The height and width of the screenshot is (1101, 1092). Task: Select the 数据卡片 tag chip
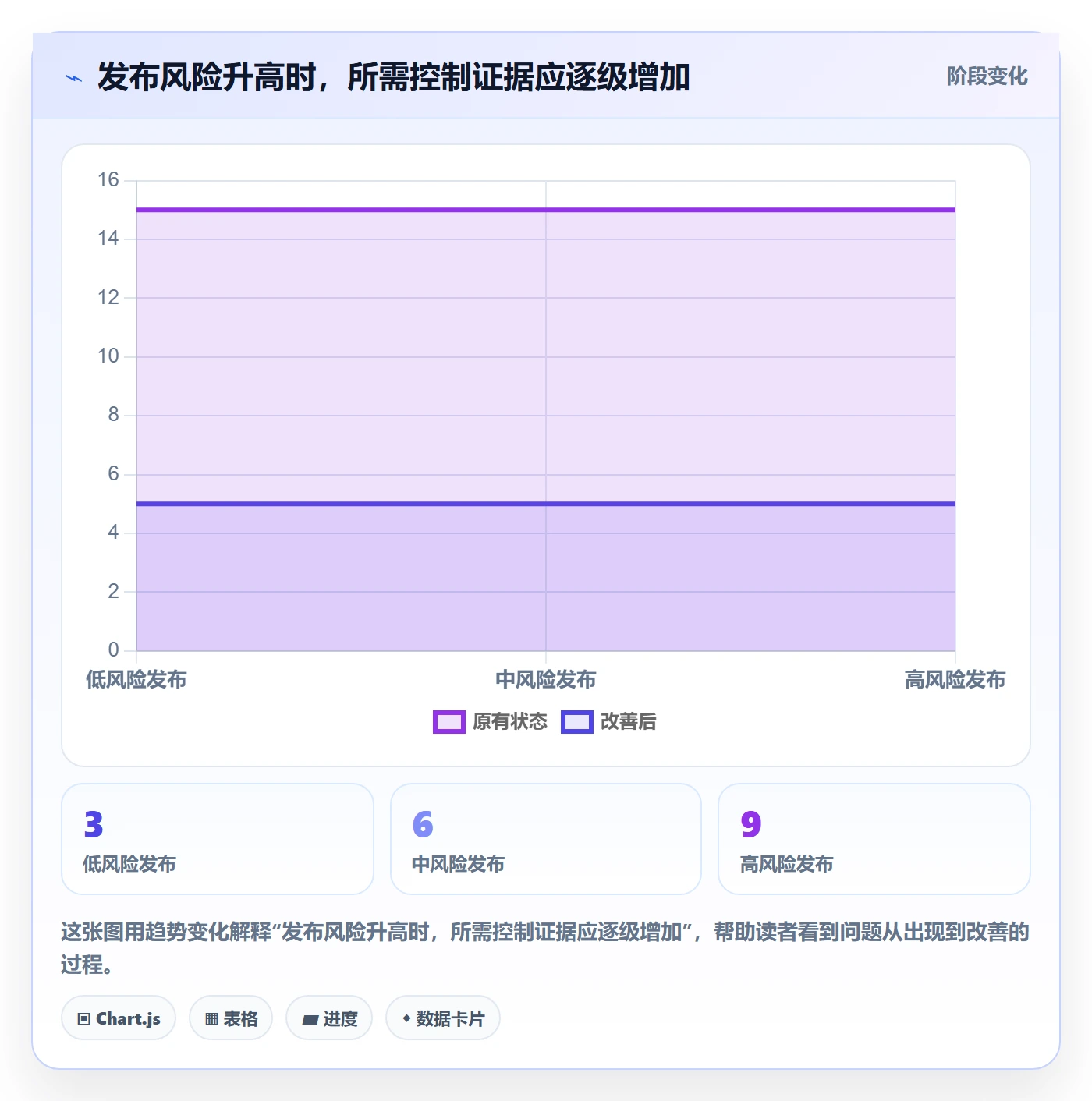tap(443, 1018)
